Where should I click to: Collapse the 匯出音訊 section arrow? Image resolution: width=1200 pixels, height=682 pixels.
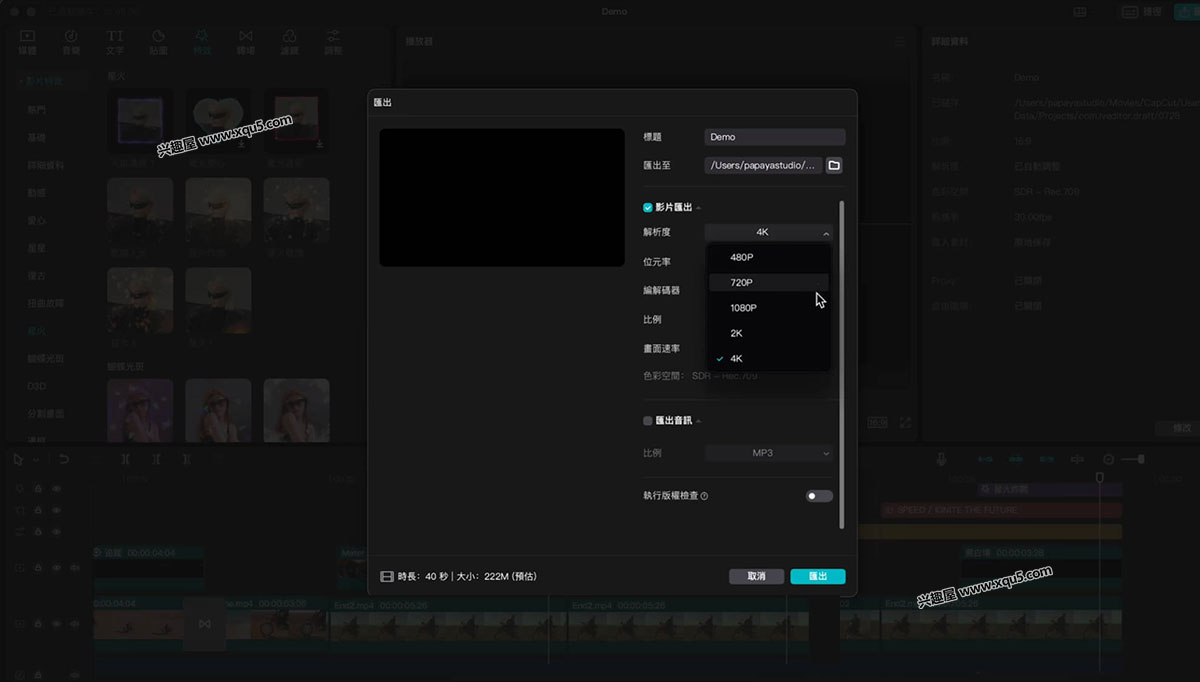click(x=698, y=421)
